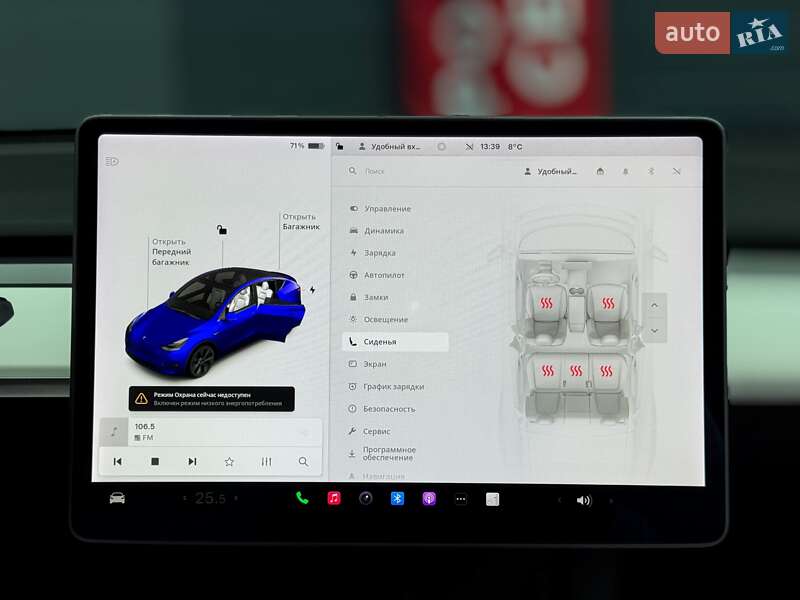The width and height of the screenshot is (800, 600).
Task: Adjust the 25.5 climate temperature control
Action: tap(207, 496)
